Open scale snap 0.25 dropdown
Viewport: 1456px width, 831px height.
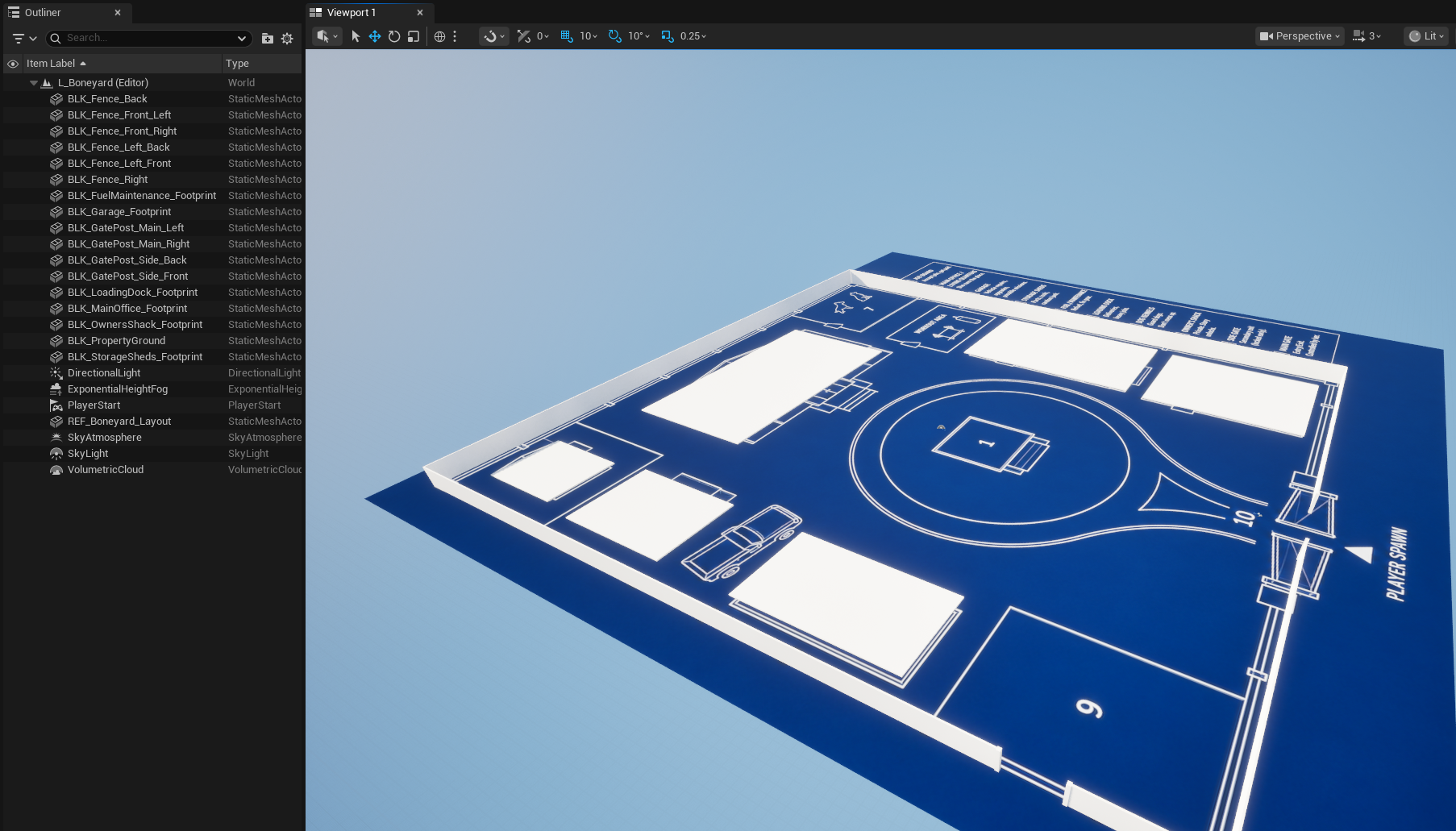(x=693, y=36)
